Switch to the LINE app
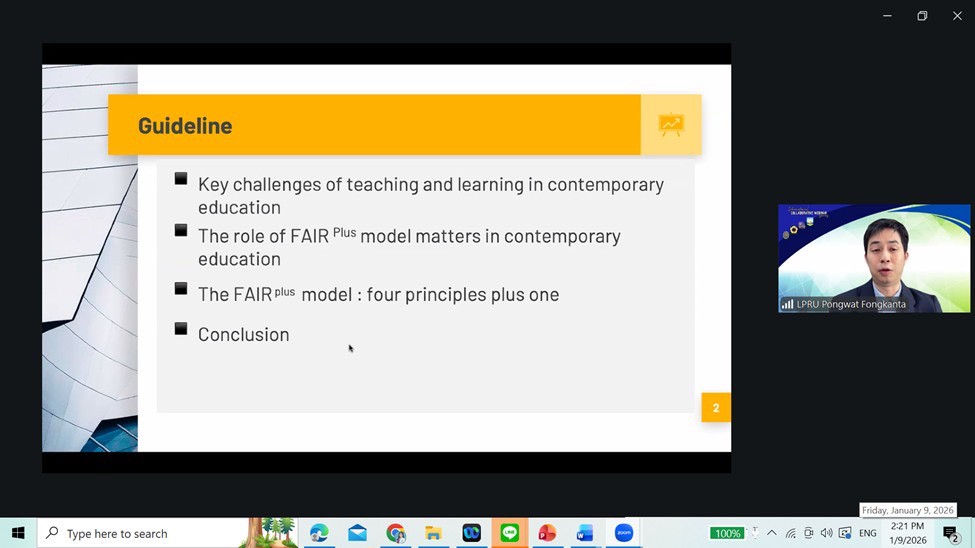This screenshot has width=975, height=548. click(x=509, y=533)
